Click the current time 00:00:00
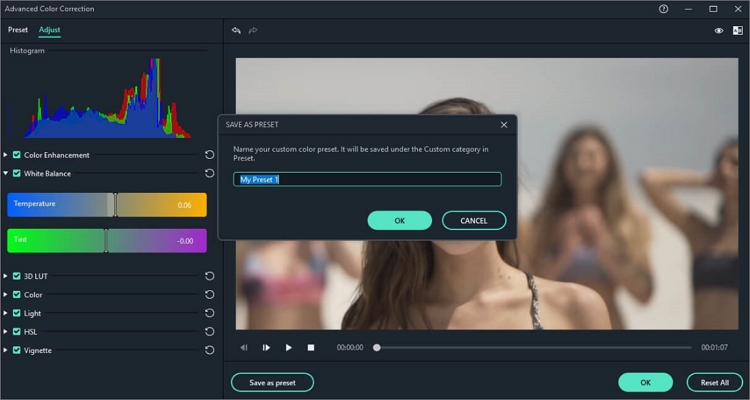Viewport: 750px width, 400px height. [350, 348]
